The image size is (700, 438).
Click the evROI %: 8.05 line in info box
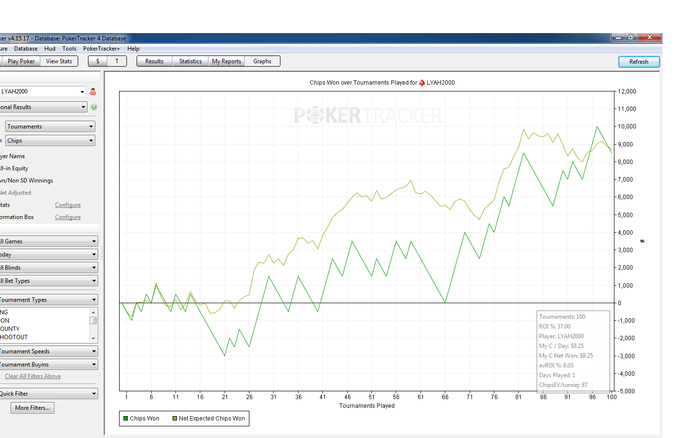556,365
